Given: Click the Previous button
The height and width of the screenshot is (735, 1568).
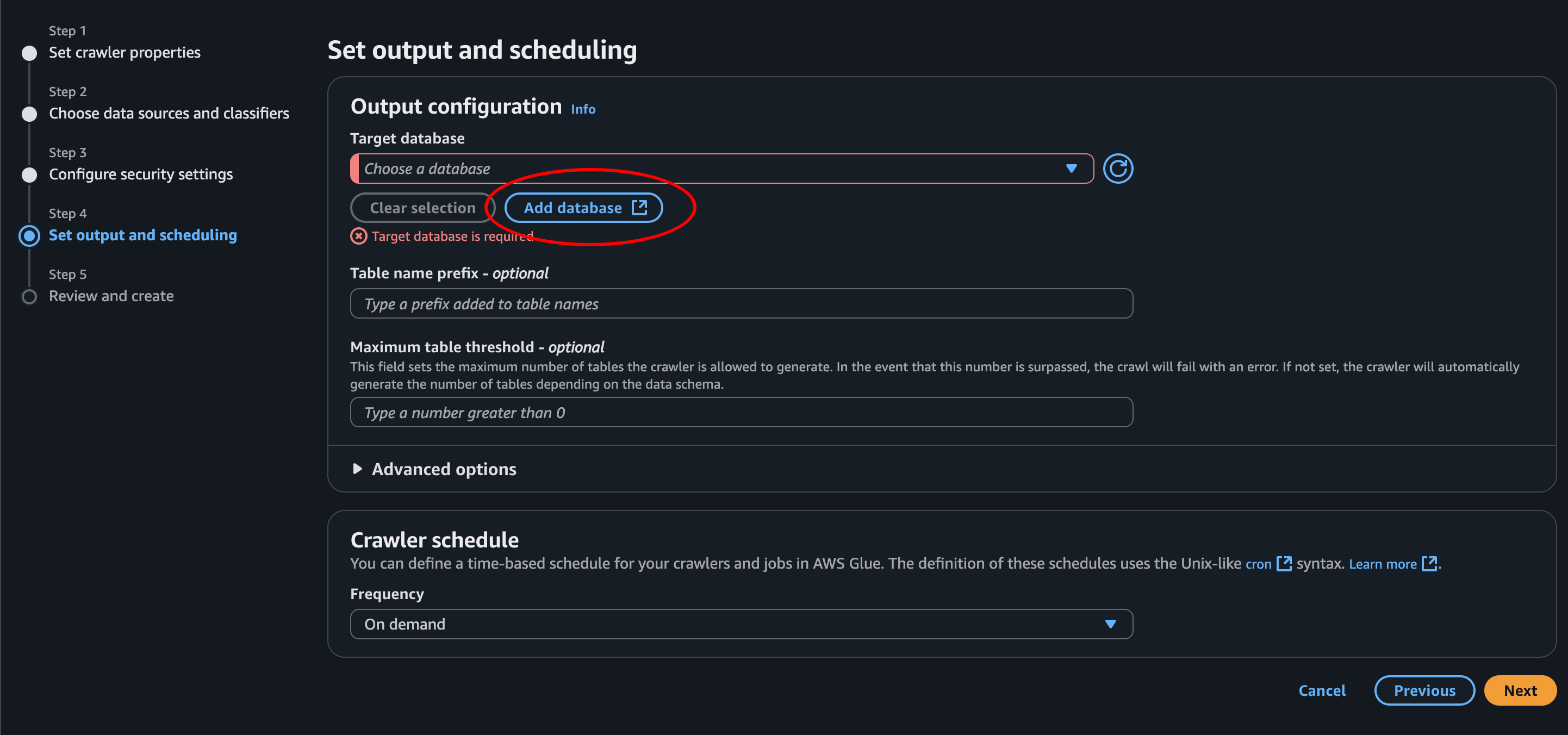Looking at the screenshot, I should (x=1424, y=690).
